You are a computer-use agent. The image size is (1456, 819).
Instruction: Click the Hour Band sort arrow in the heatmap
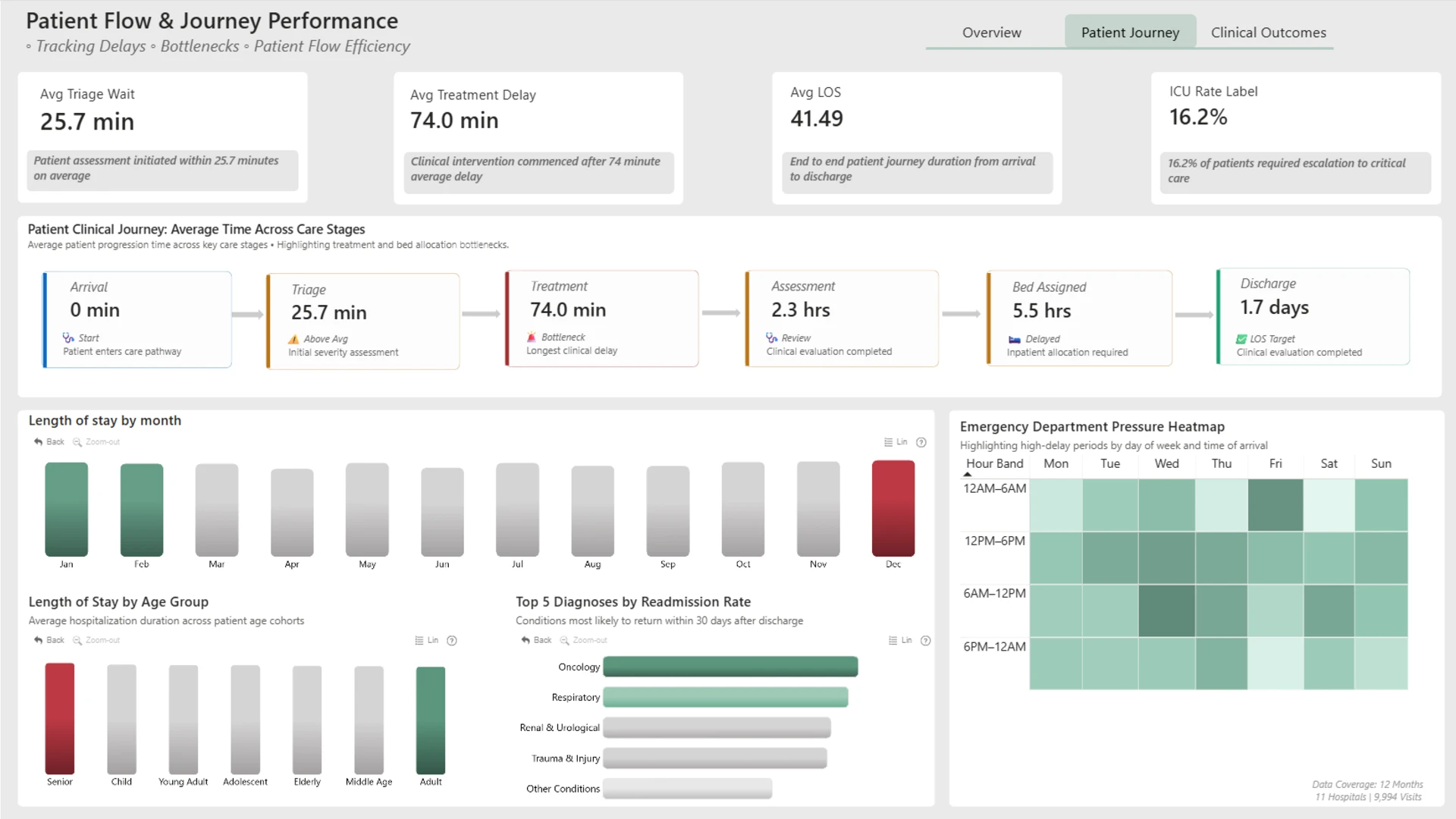[967, 474]
